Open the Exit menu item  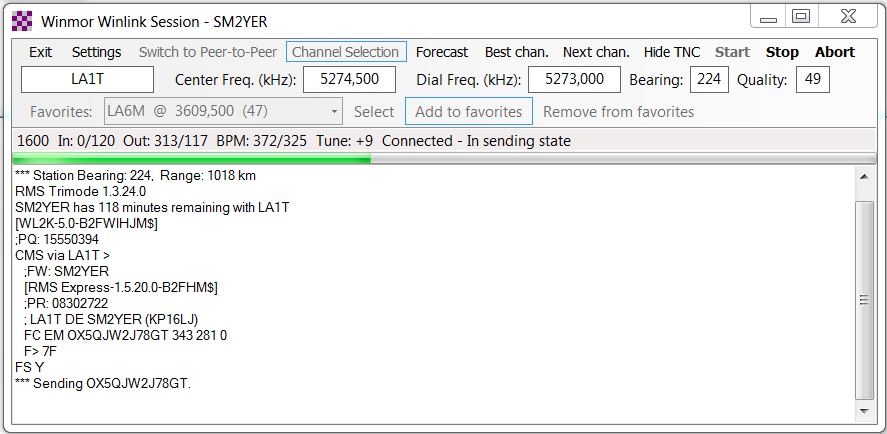41,52
